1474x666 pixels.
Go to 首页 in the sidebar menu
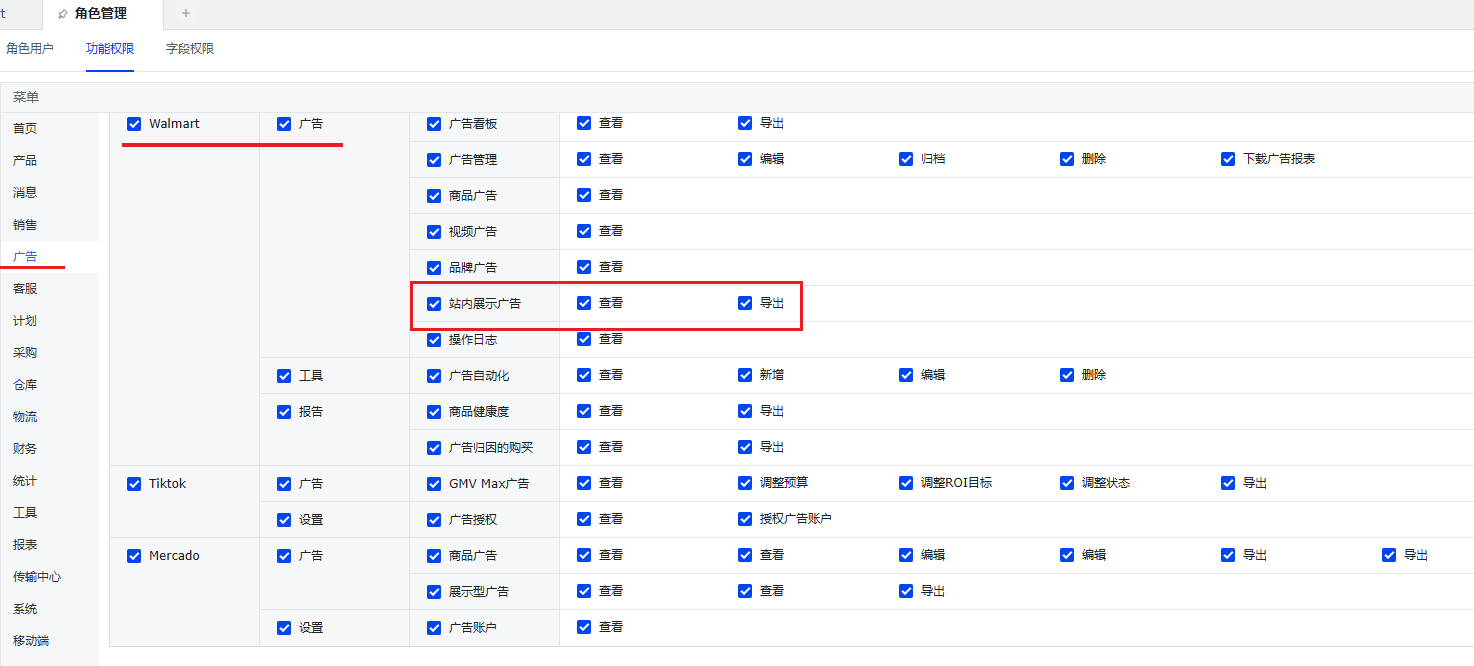tap(25, 129)
